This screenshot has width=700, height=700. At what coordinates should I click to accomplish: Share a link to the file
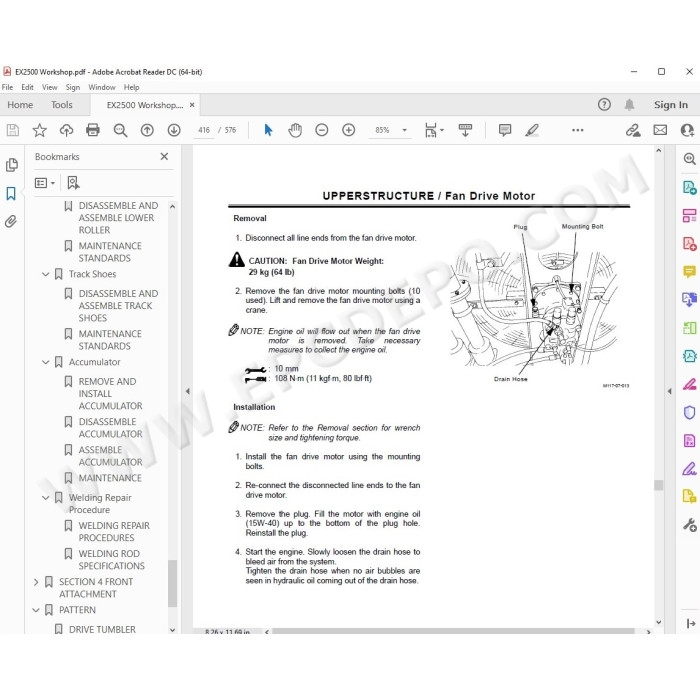point(633,130)
